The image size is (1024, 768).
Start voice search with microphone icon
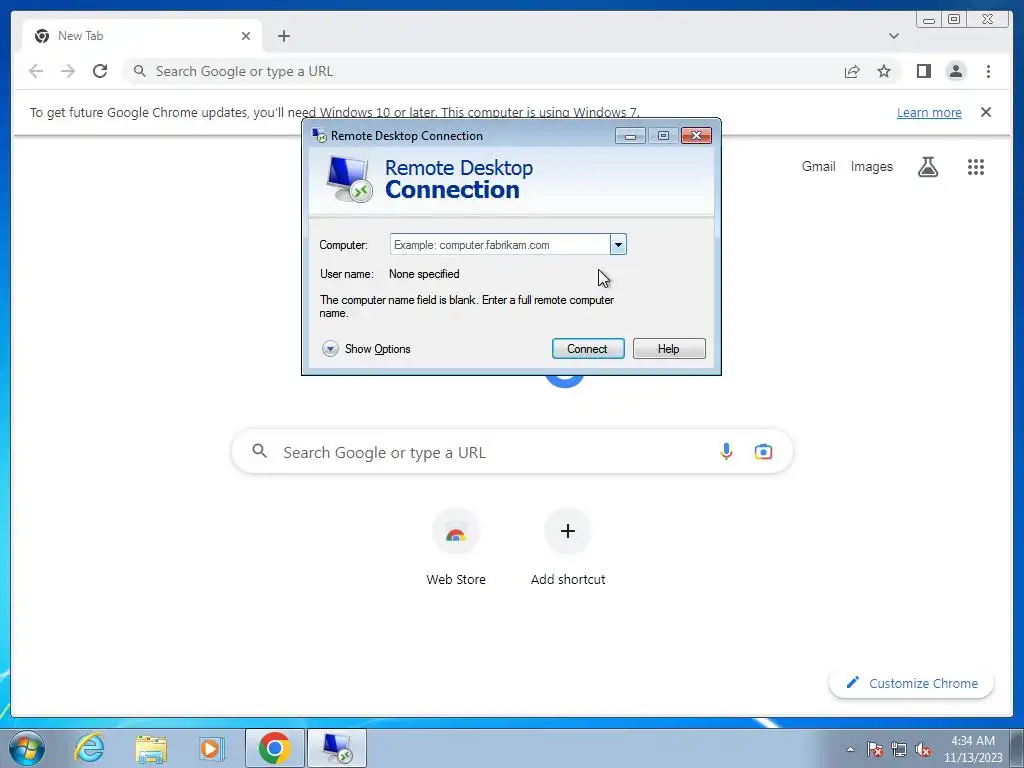coord(726,451)
